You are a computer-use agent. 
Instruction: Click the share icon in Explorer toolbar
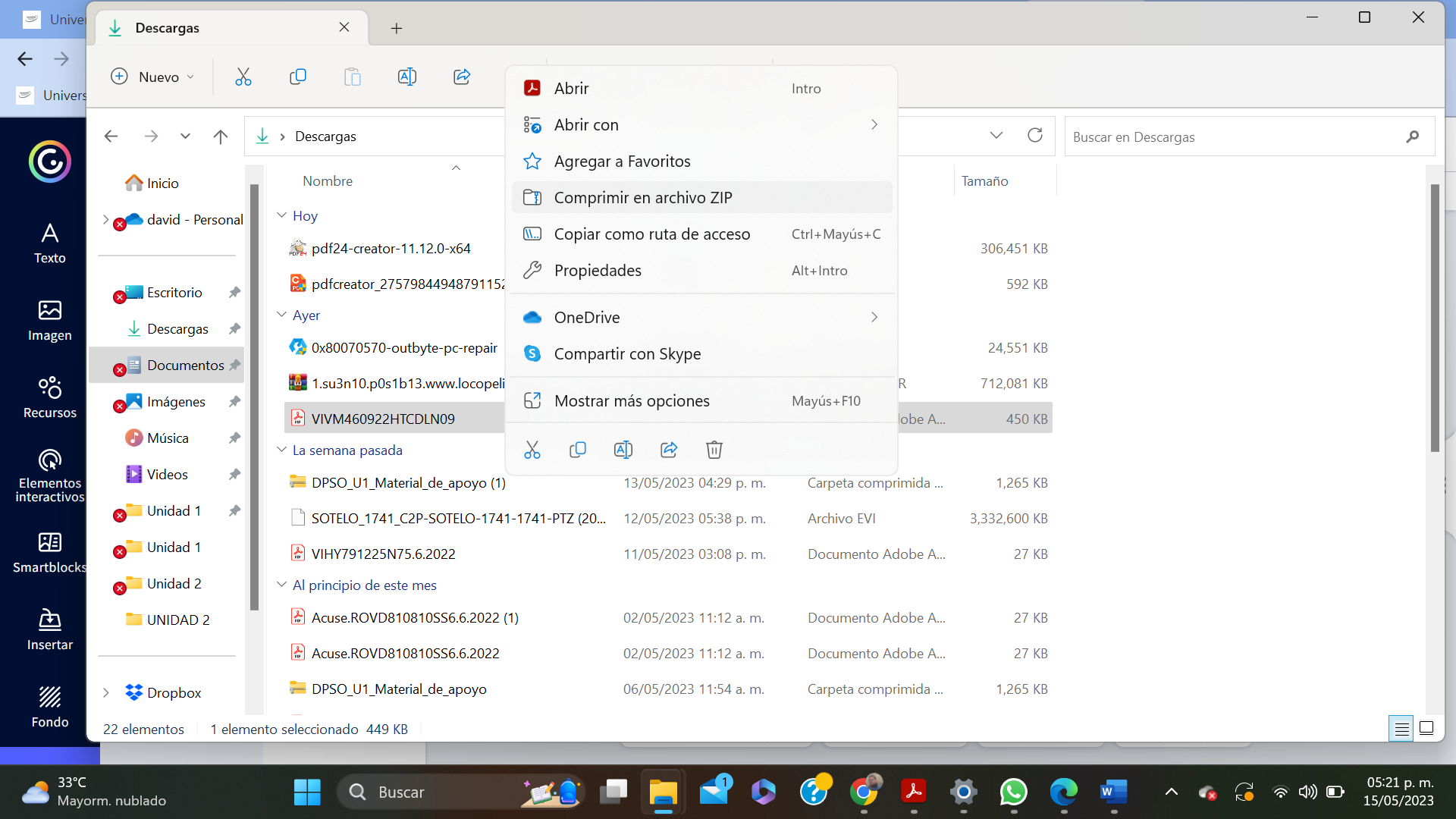462,77
